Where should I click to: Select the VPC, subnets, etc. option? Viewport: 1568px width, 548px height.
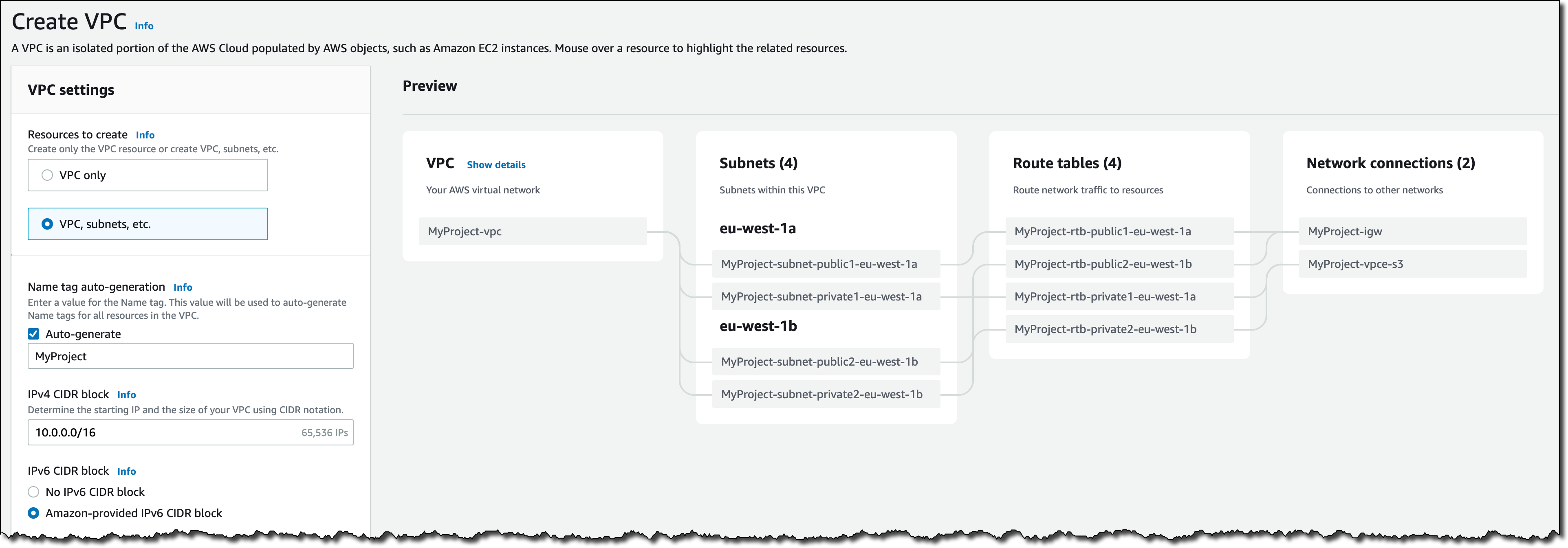point(48,224)
